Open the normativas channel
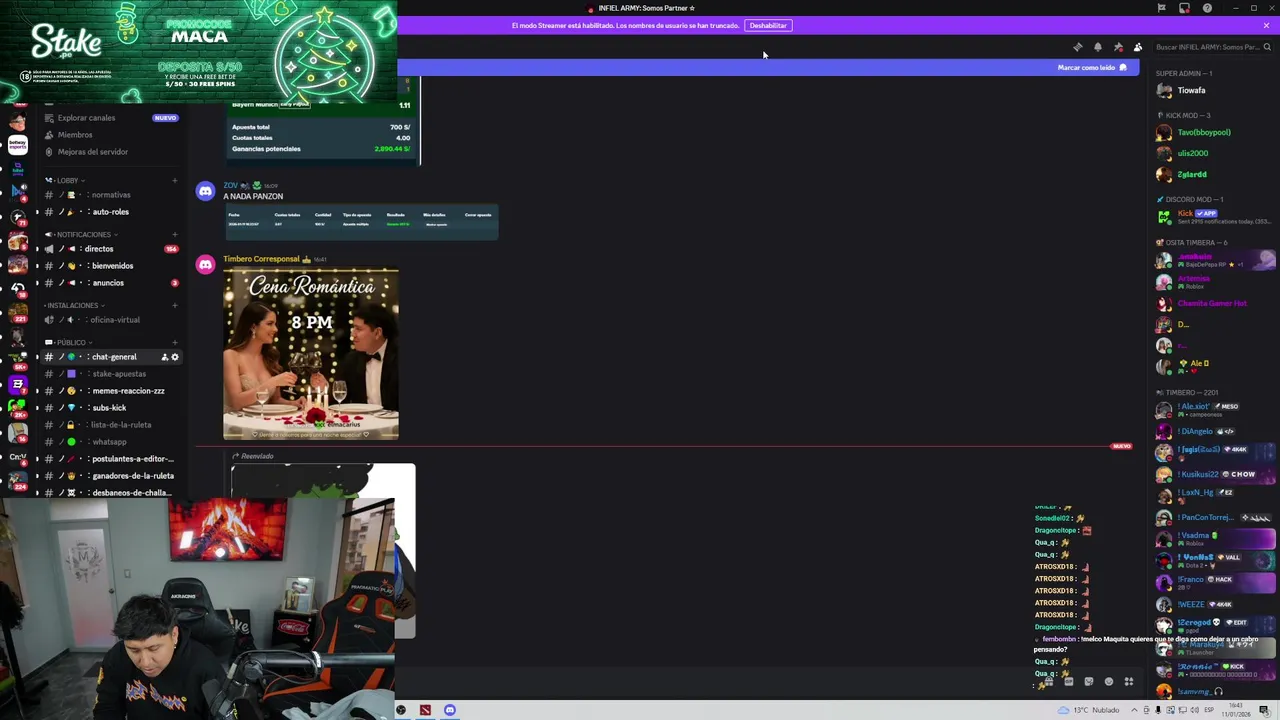1280x720 pixels. 110,195
